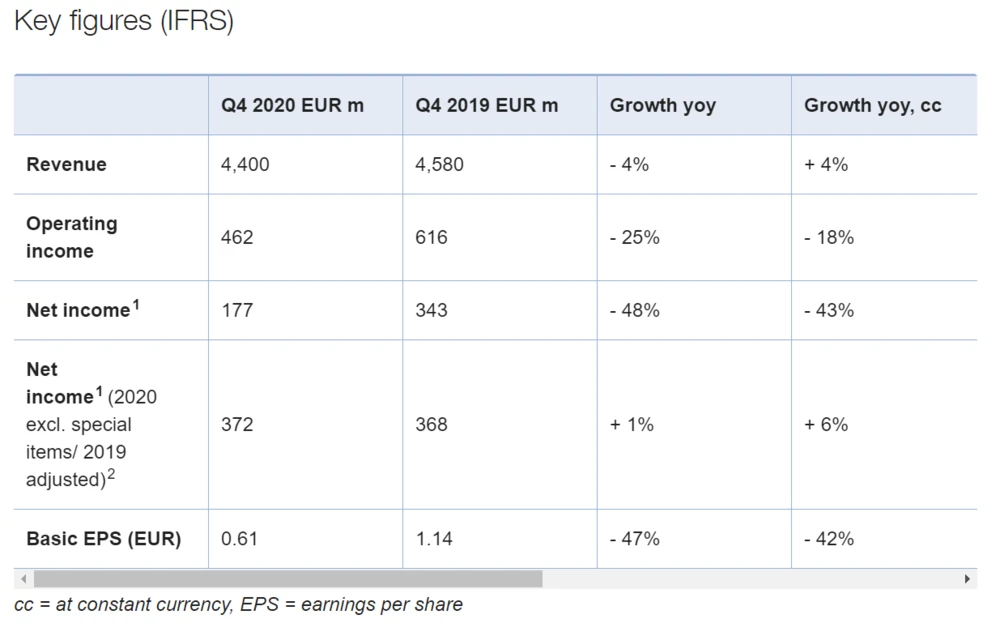Click the Basic EPS value 1.14
The width and height of the screenshot is (1000, 636).
pyautogui.click(x=434, y=539)
